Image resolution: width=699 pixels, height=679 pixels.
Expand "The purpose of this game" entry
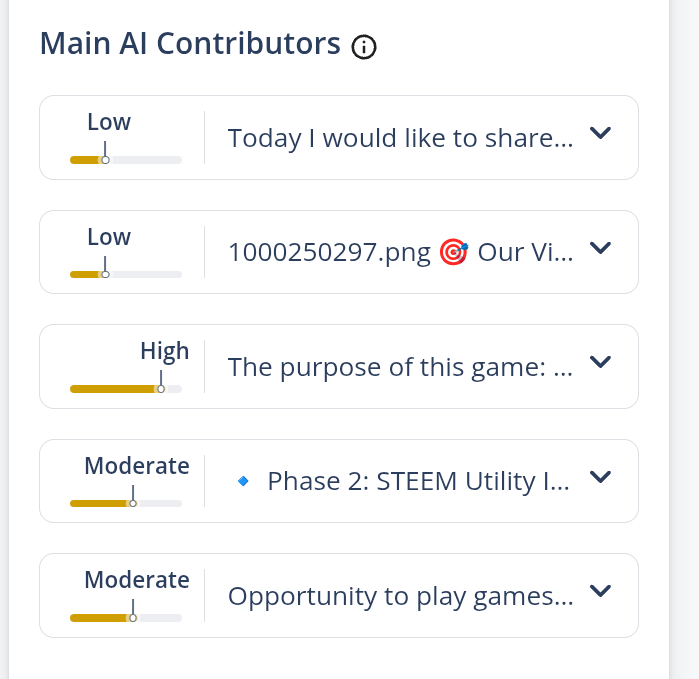coord(600,363)
